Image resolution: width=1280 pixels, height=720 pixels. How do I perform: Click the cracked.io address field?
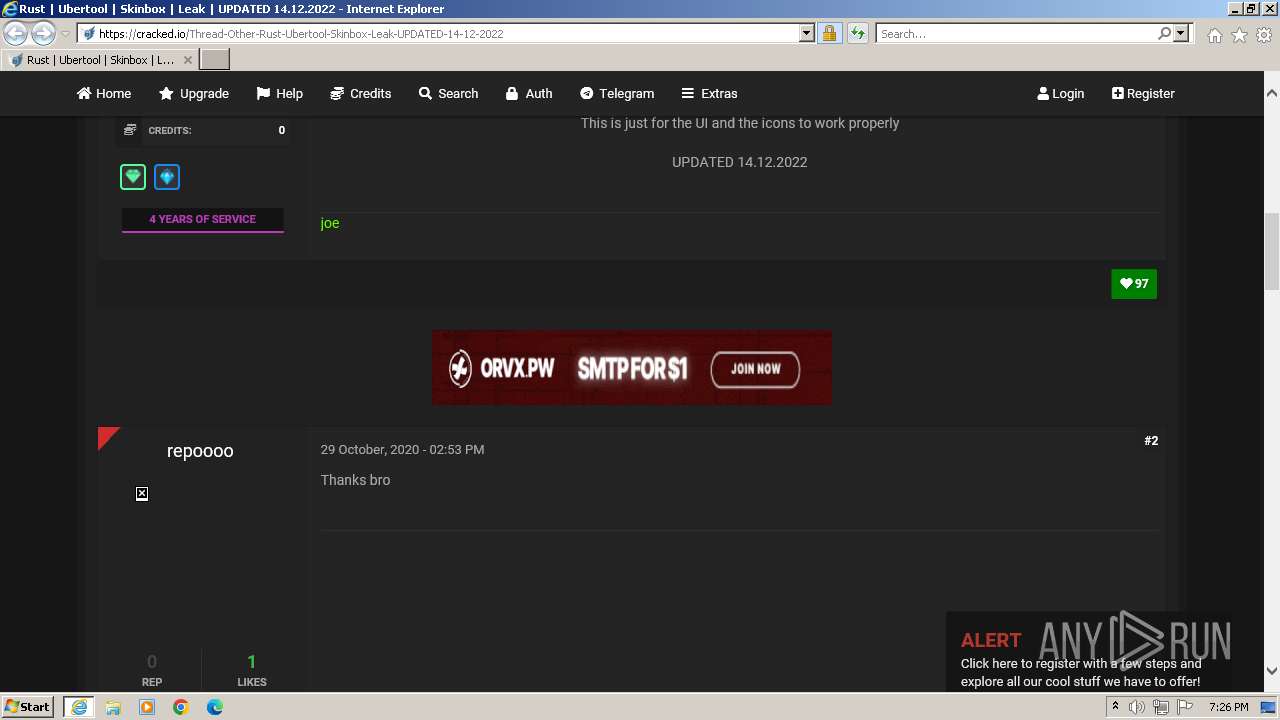(440, 33)
